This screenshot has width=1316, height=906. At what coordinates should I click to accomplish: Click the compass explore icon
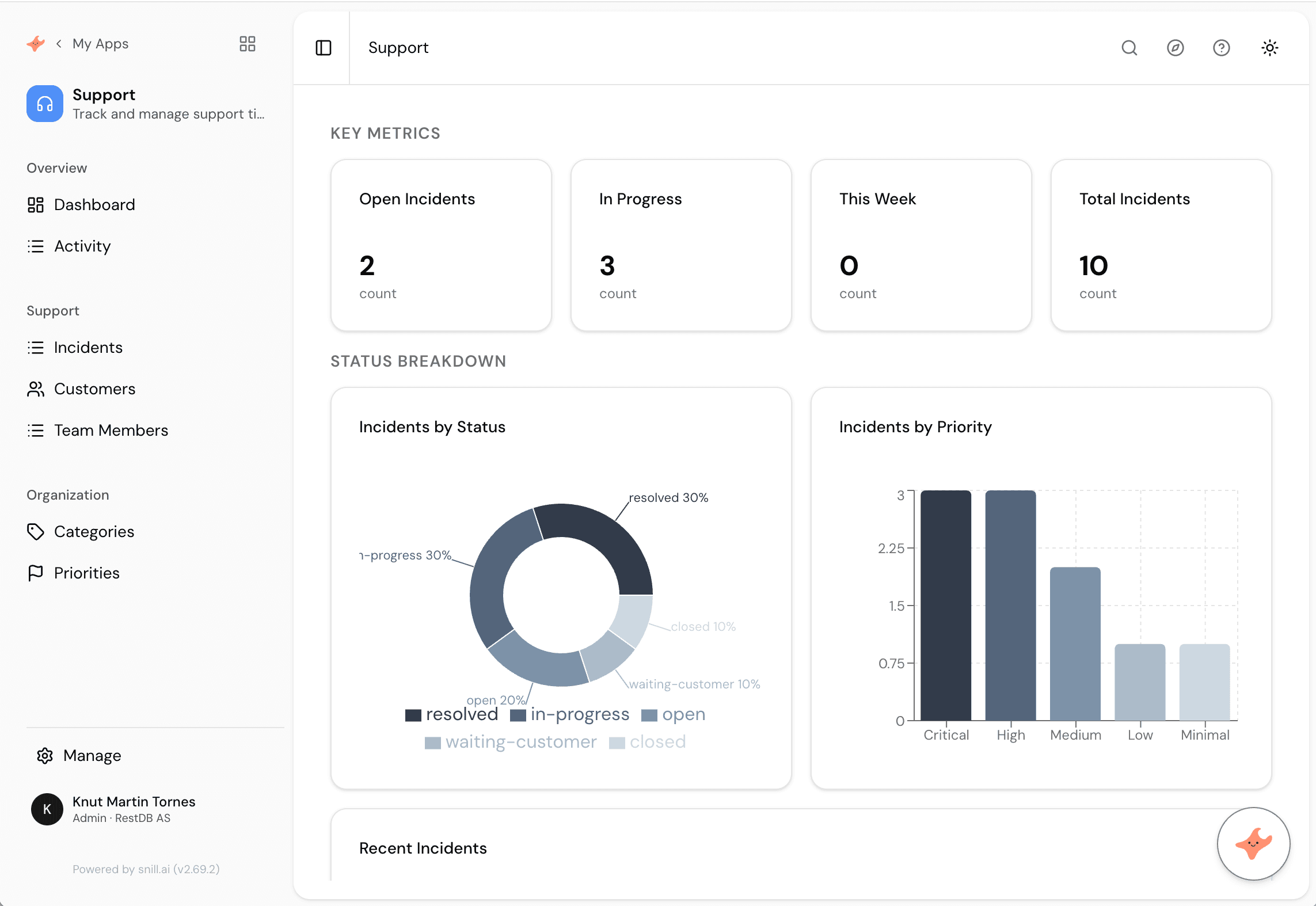pos(1176,48)
